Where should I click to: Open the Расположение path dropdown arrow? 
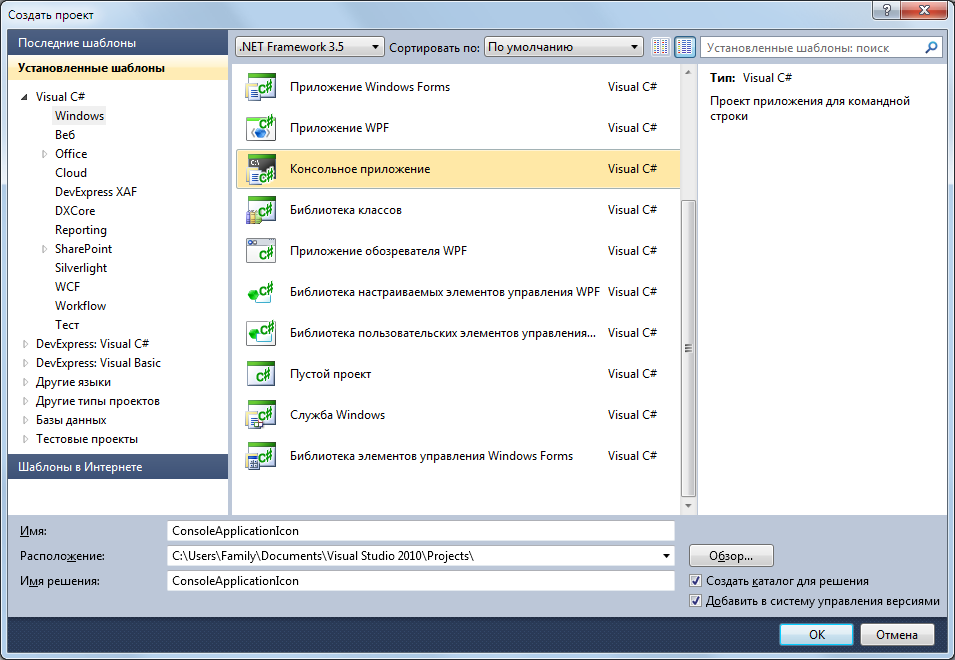(666, 556)
